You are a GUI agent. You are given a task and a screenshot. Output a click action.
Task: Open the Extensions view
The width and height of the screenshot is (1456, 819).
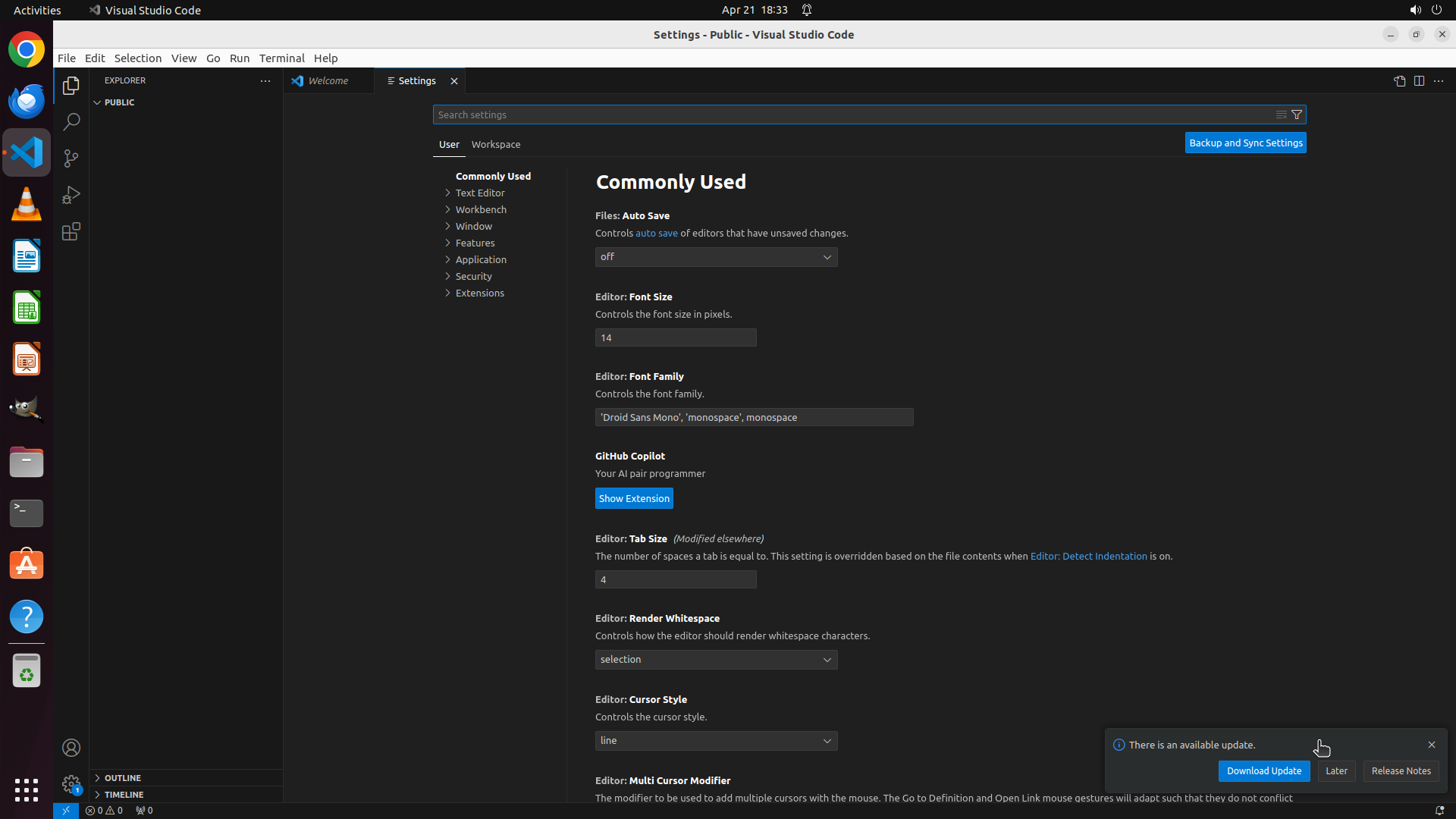tap(71, 231)
